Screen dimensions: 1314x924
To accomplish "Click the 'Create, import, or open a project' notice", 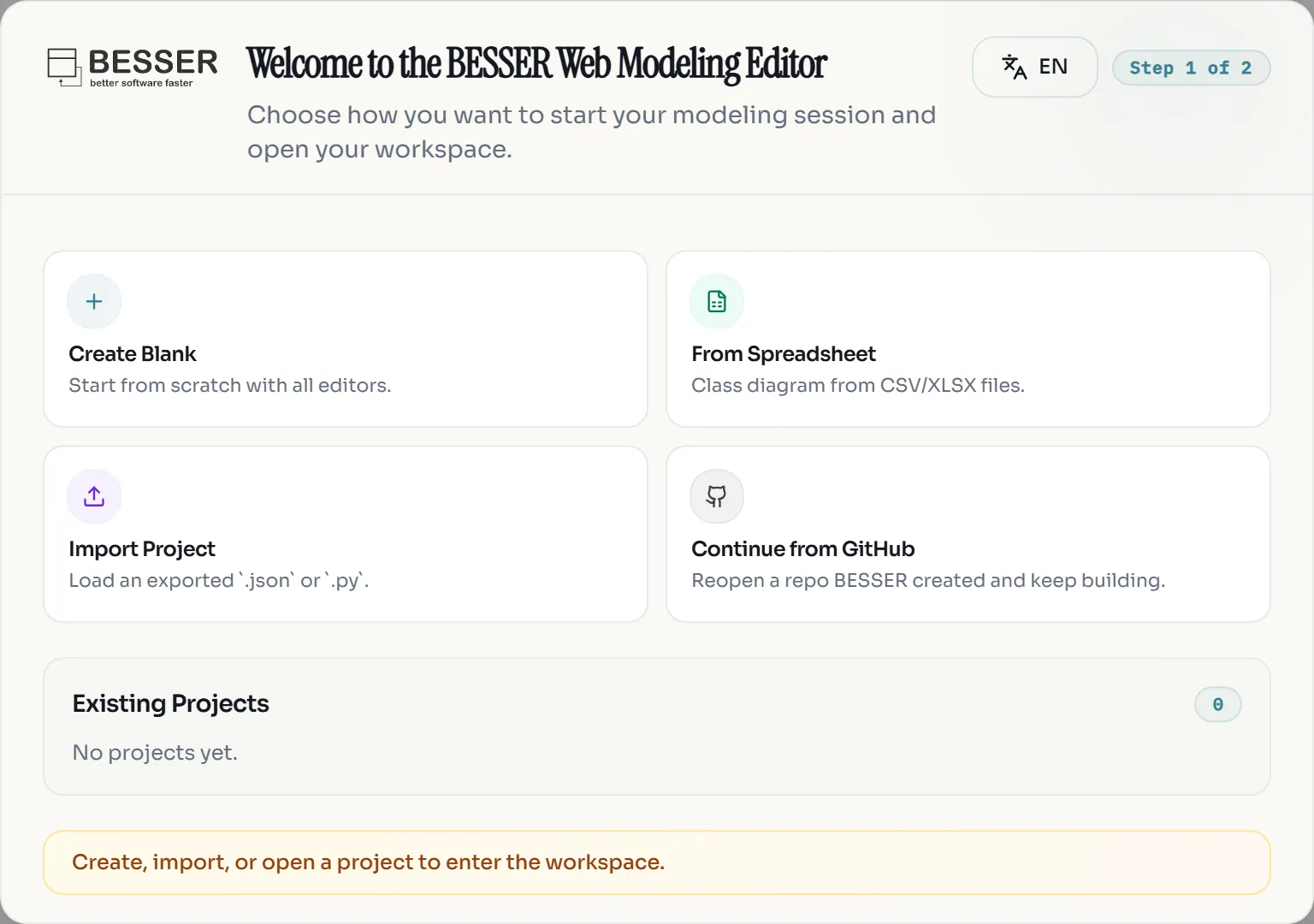I will click(657, 862).
